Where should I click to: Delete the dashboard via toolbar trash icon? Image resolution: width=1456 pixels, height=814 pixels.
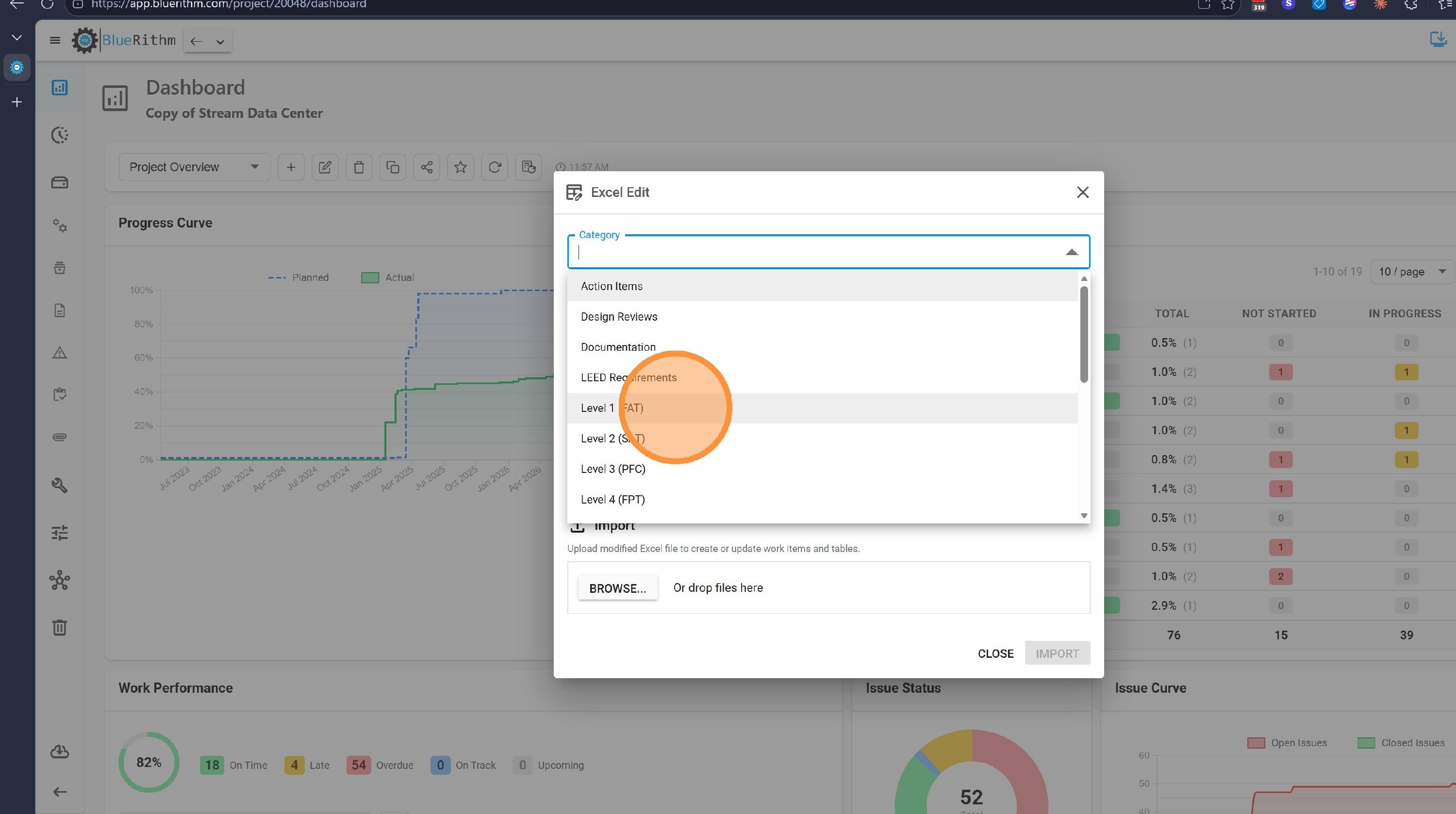pyautogui.click(x=358, y=167)
